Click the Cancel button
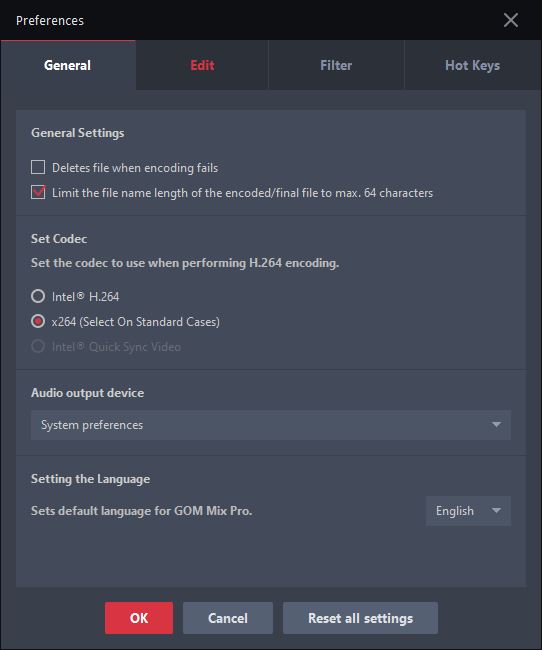The height and width of the screenshot is (650, 542). [228, 618]
